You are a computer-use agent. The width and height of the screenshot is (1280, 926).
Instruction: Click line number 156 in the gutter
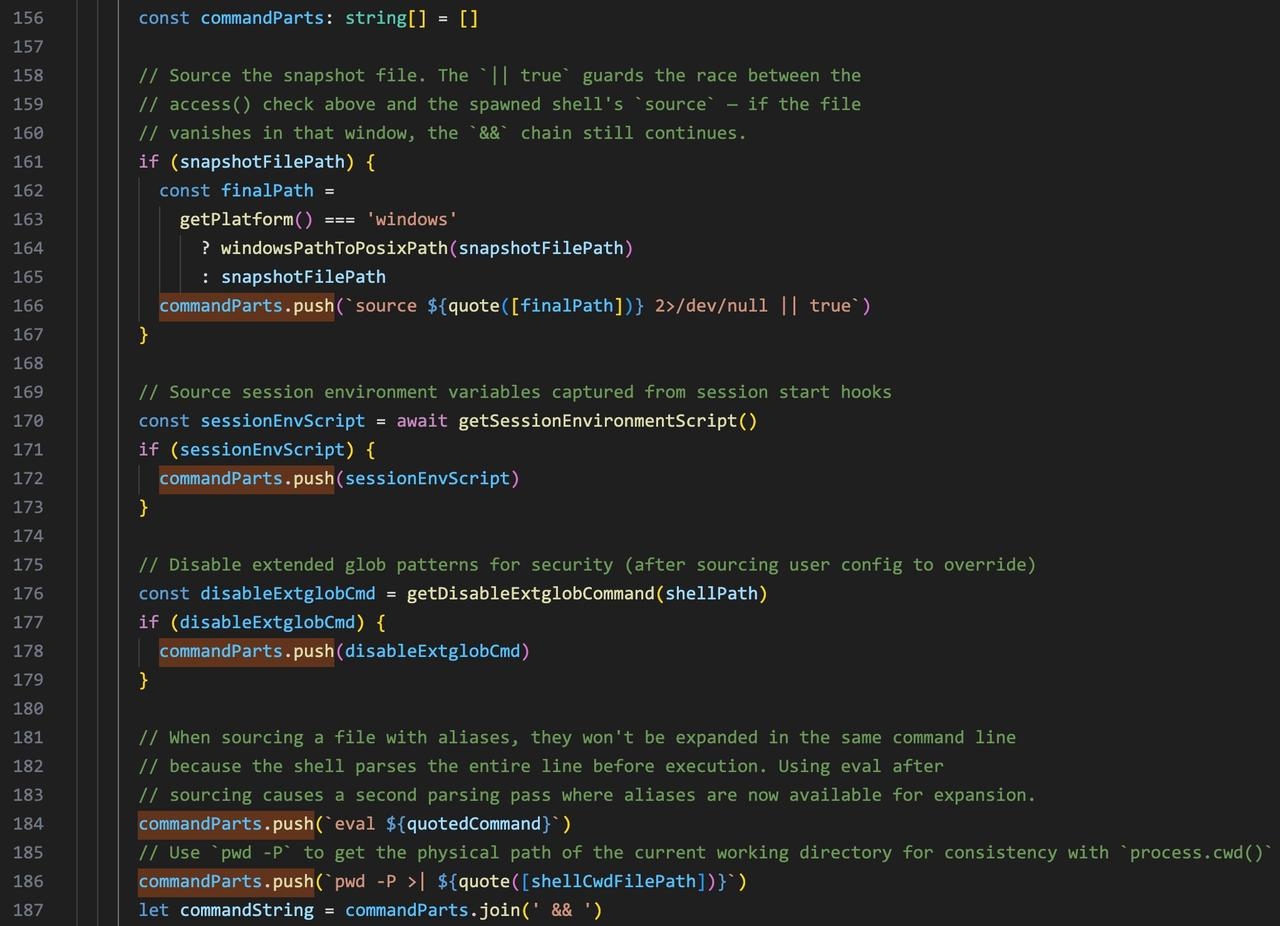28,18
